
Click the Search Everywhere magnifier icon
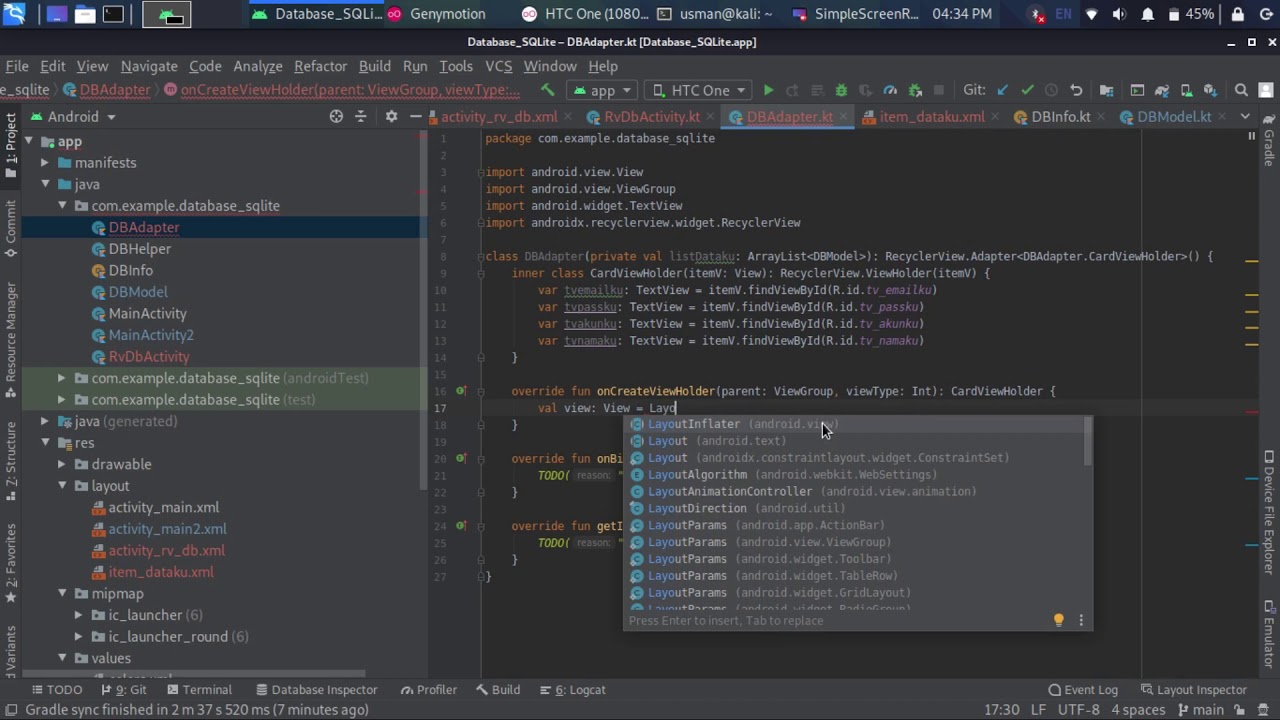(1241, 90)
